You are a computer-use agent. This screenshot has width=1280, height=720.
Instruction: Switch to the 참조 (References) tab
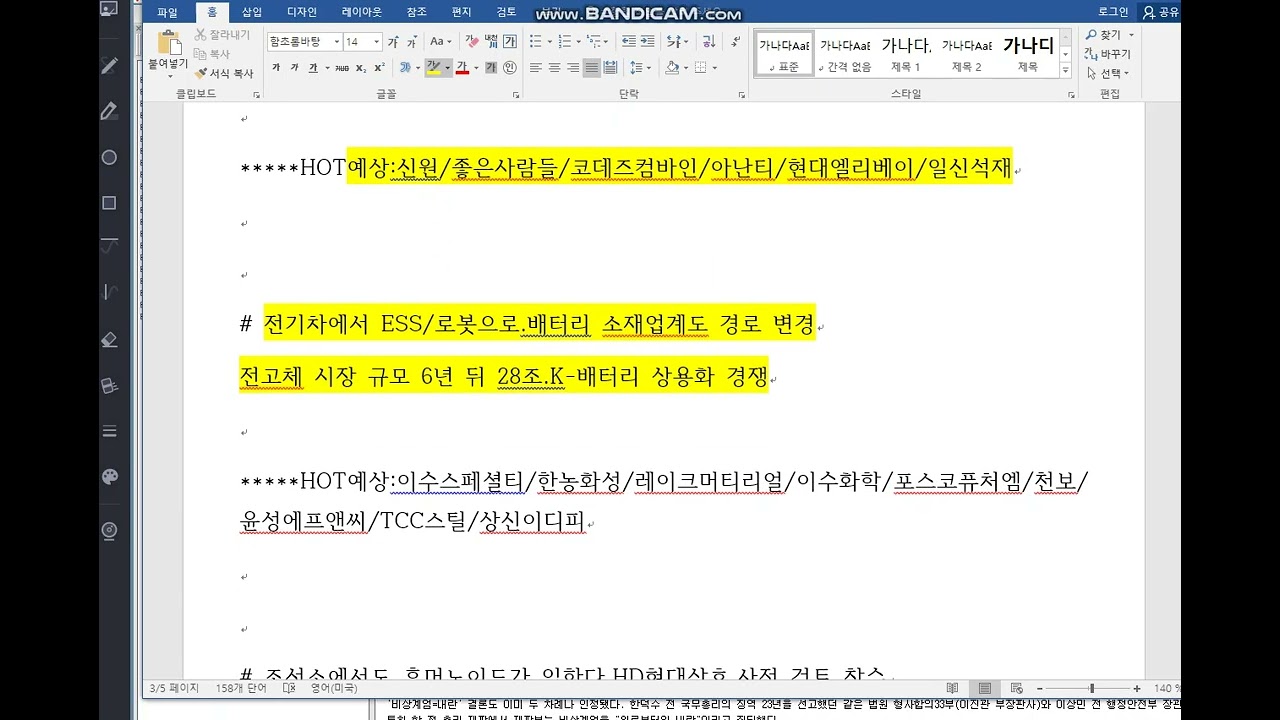416,12
